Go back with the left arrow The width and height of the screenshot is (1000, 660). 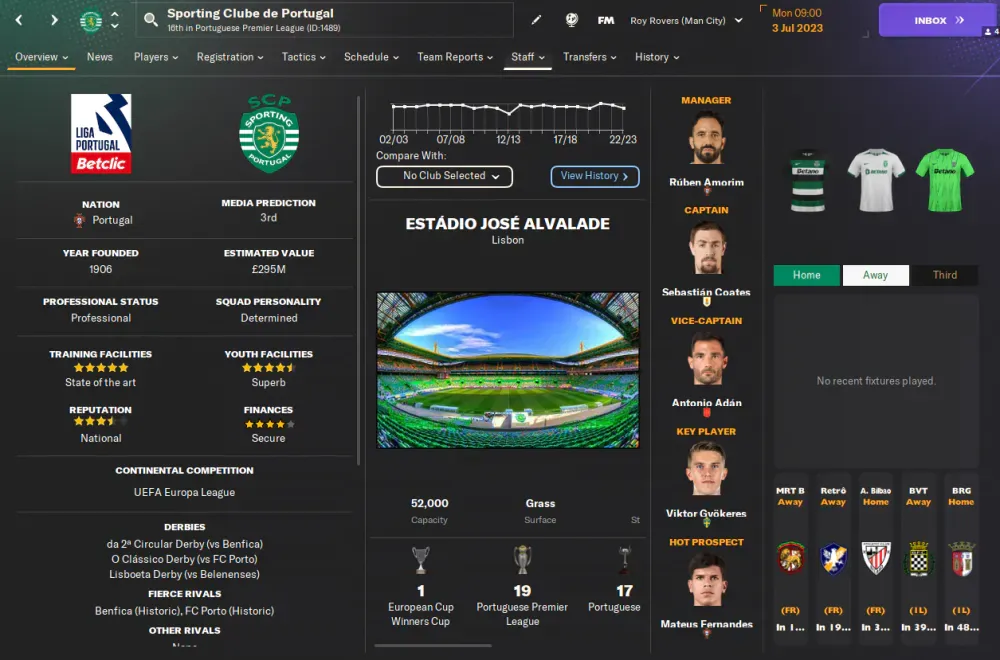coord(19,20)
